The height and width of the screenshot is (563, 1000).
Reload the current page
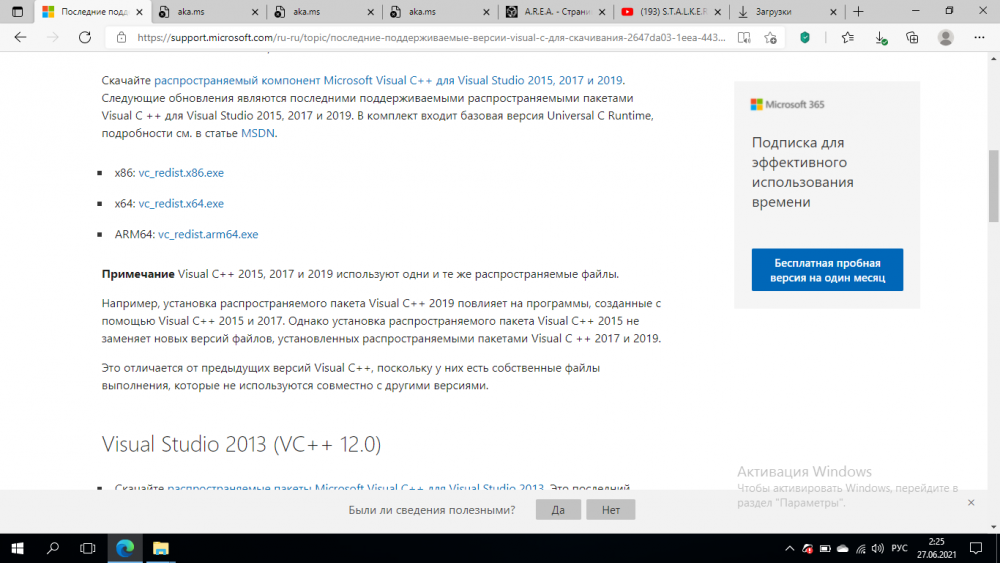point(85,38)
